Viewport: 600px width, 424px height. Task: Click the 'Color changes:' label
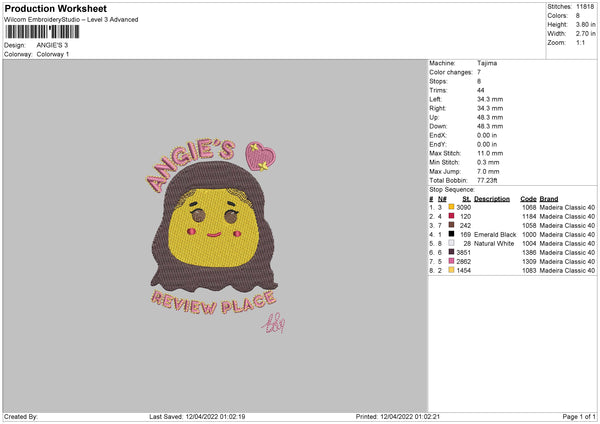451,72
